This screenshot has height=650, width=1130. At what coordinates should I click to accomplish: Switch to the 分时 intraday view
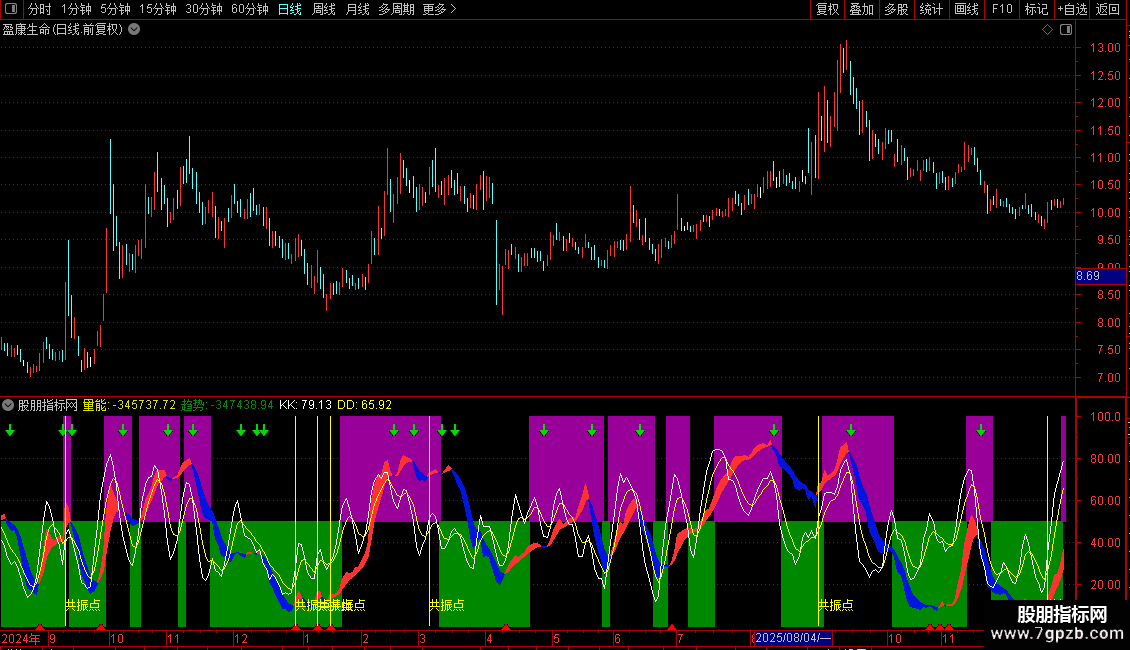click(x=40, y=9)
